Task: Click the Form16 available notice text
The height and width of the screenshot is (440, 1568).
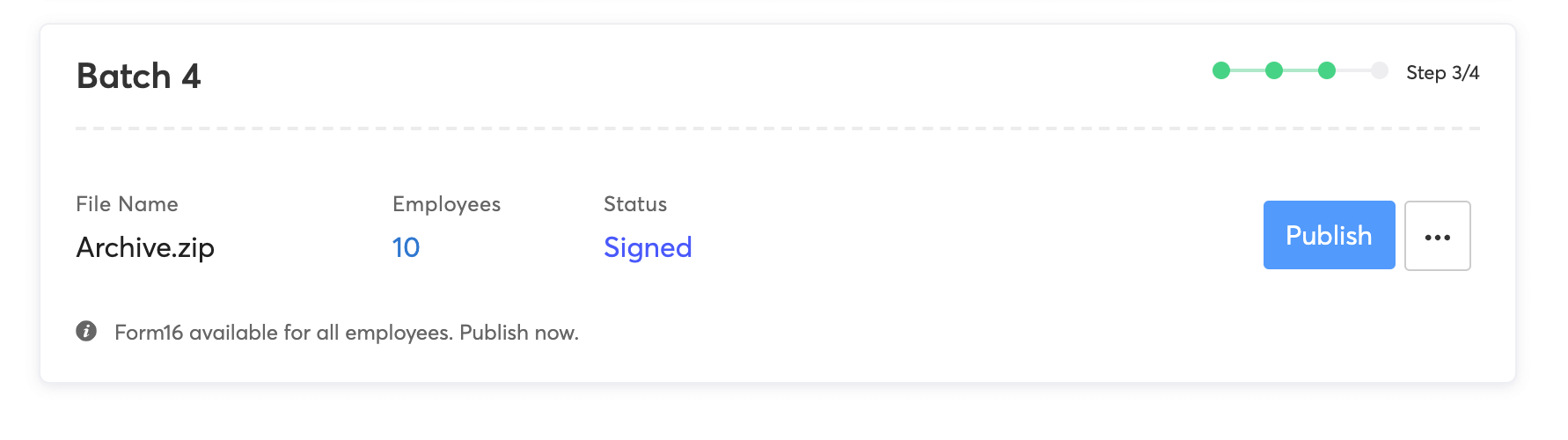Action: pyautogui.click(x=347, y=333)
